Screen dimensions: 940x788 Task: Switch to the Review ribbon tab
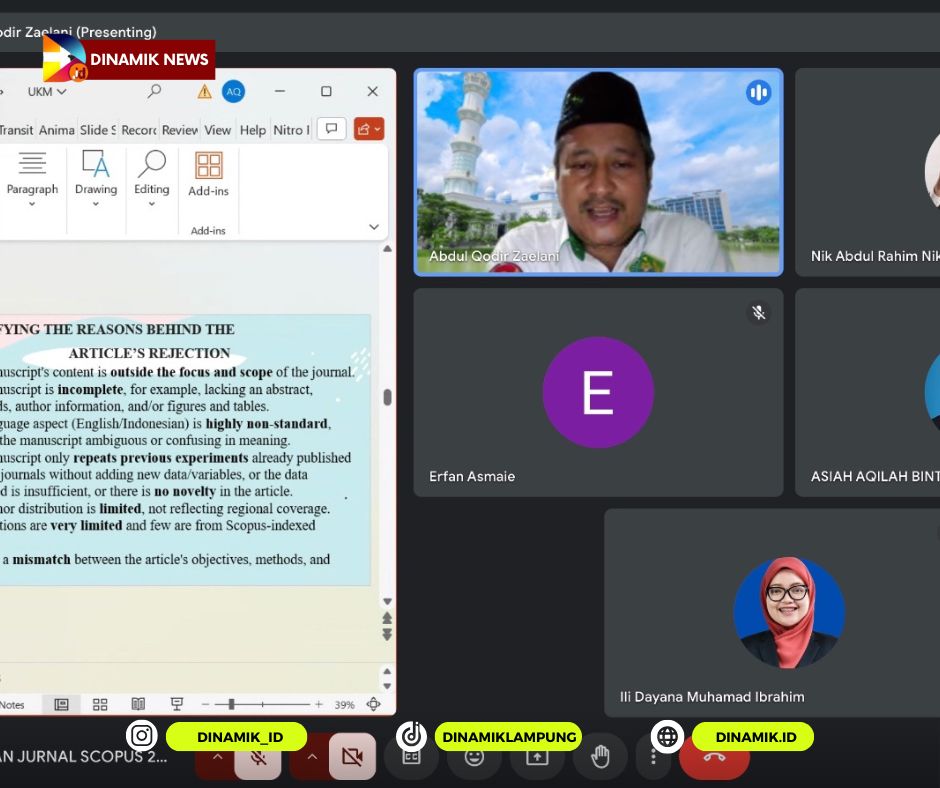pos(180,130)
